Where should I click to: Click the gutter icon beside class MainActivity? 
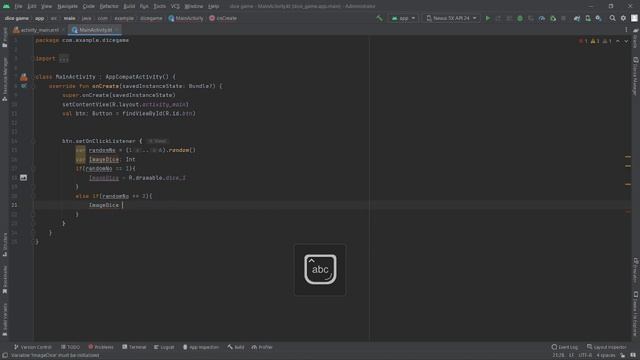[24, 77]
